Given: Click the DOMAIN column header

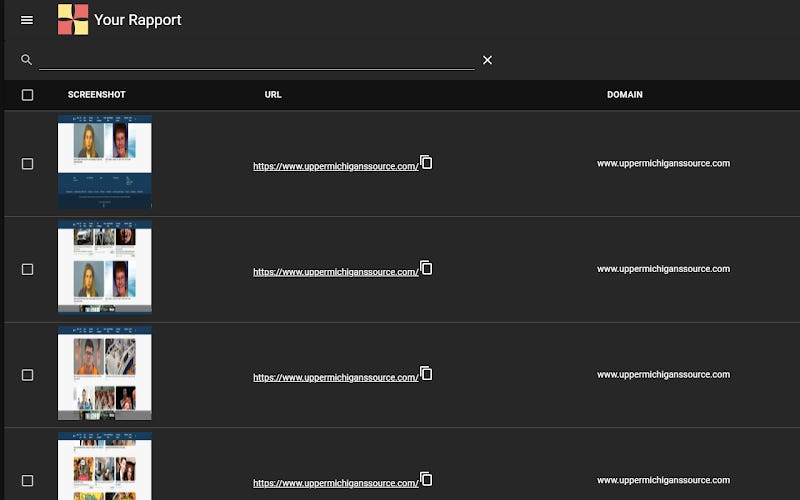Looking at the screenshot, I should (x=624, y=94).
